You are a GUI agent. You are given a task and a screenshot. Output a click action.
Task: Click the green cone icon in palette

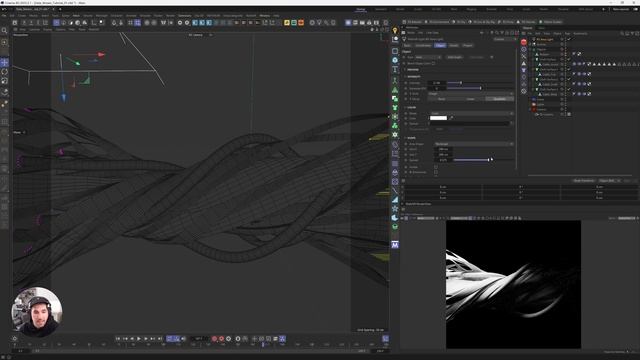click(395, 90)
